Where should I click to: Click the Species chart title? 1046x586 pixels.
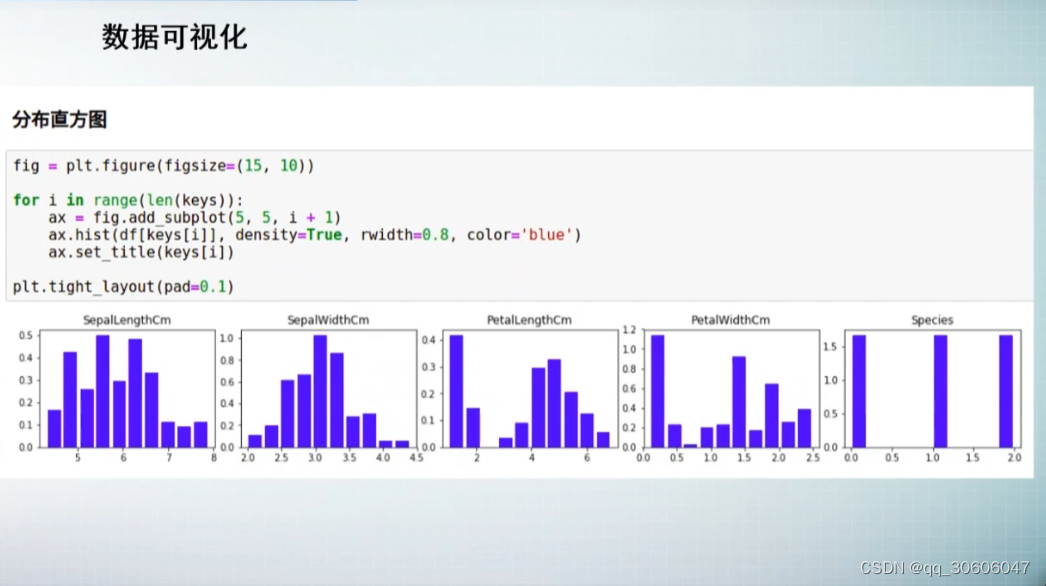(932, 320)
